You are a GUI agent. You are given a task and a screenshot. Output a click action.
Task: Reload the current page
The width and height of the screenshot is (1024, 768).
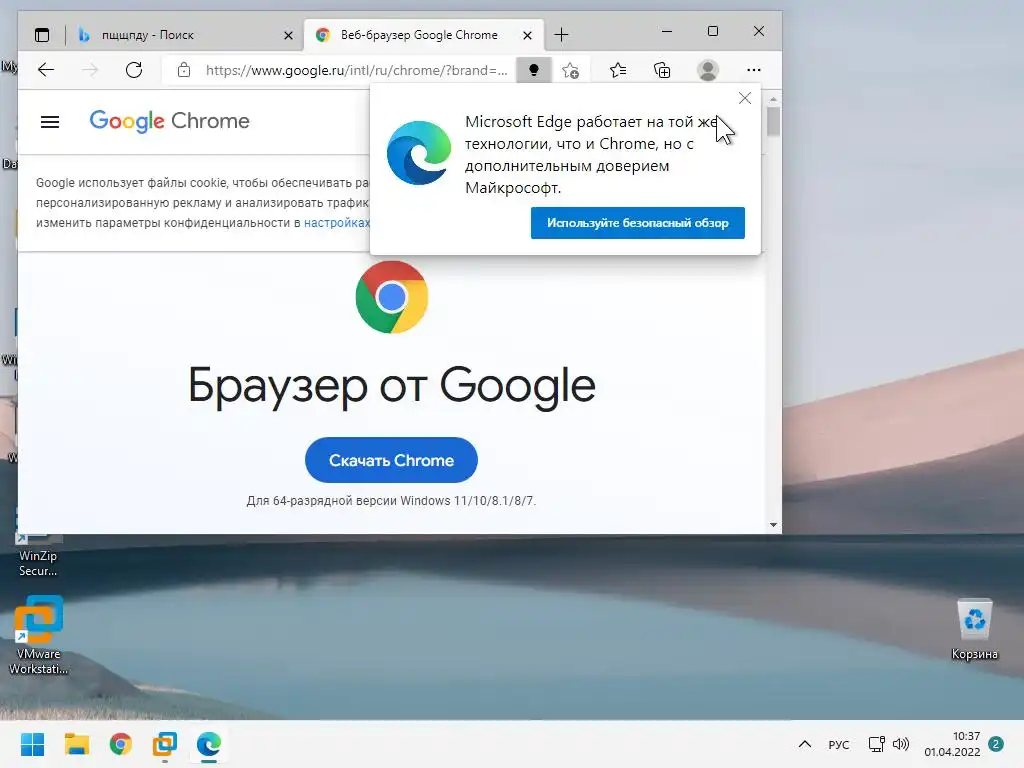point(134,70)
